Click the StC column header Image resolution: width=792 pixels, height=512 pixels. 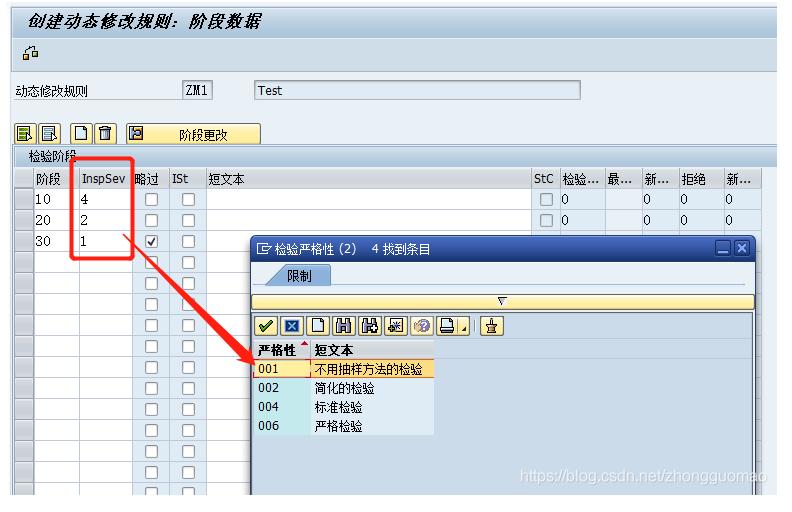[546, 179]
